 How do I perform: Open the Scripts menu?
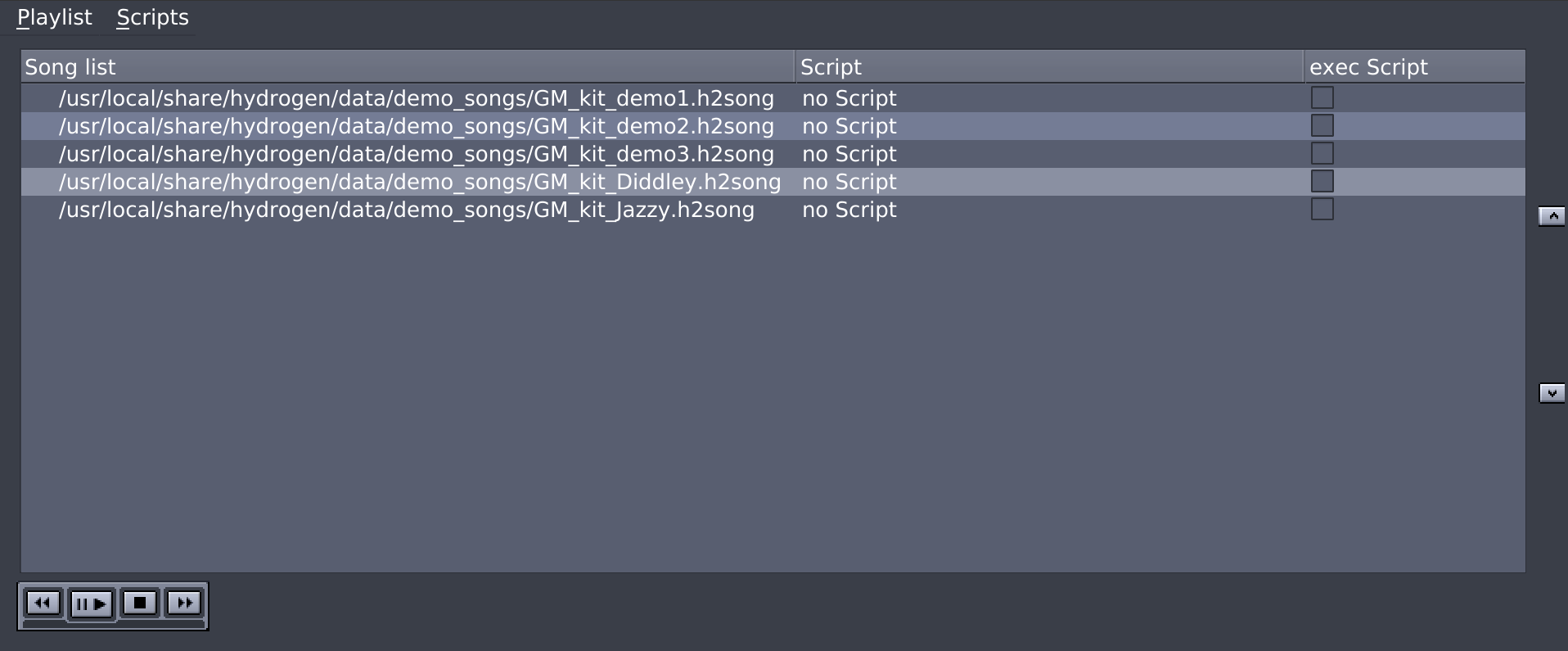point(152,16)
